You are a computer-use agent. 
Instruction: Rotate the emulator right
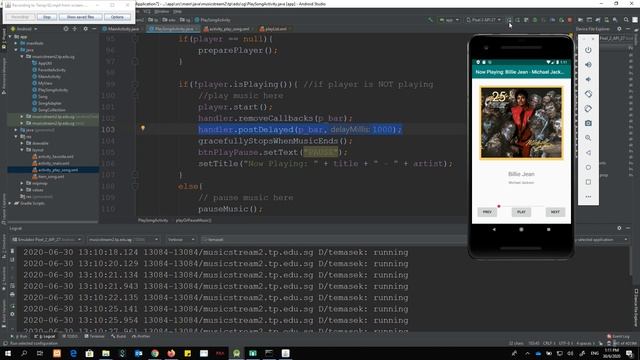(x=588, y=109)
